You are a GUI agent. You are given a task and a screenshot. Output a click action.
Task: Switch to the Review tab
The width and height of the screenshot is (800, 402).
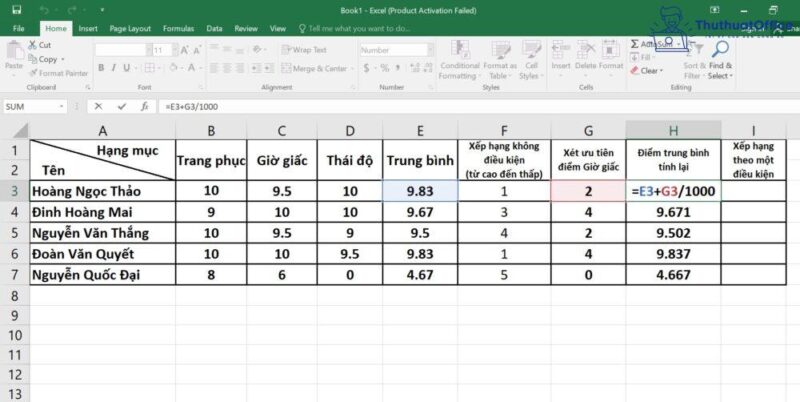pyautogui.click(x=246, y=29)
